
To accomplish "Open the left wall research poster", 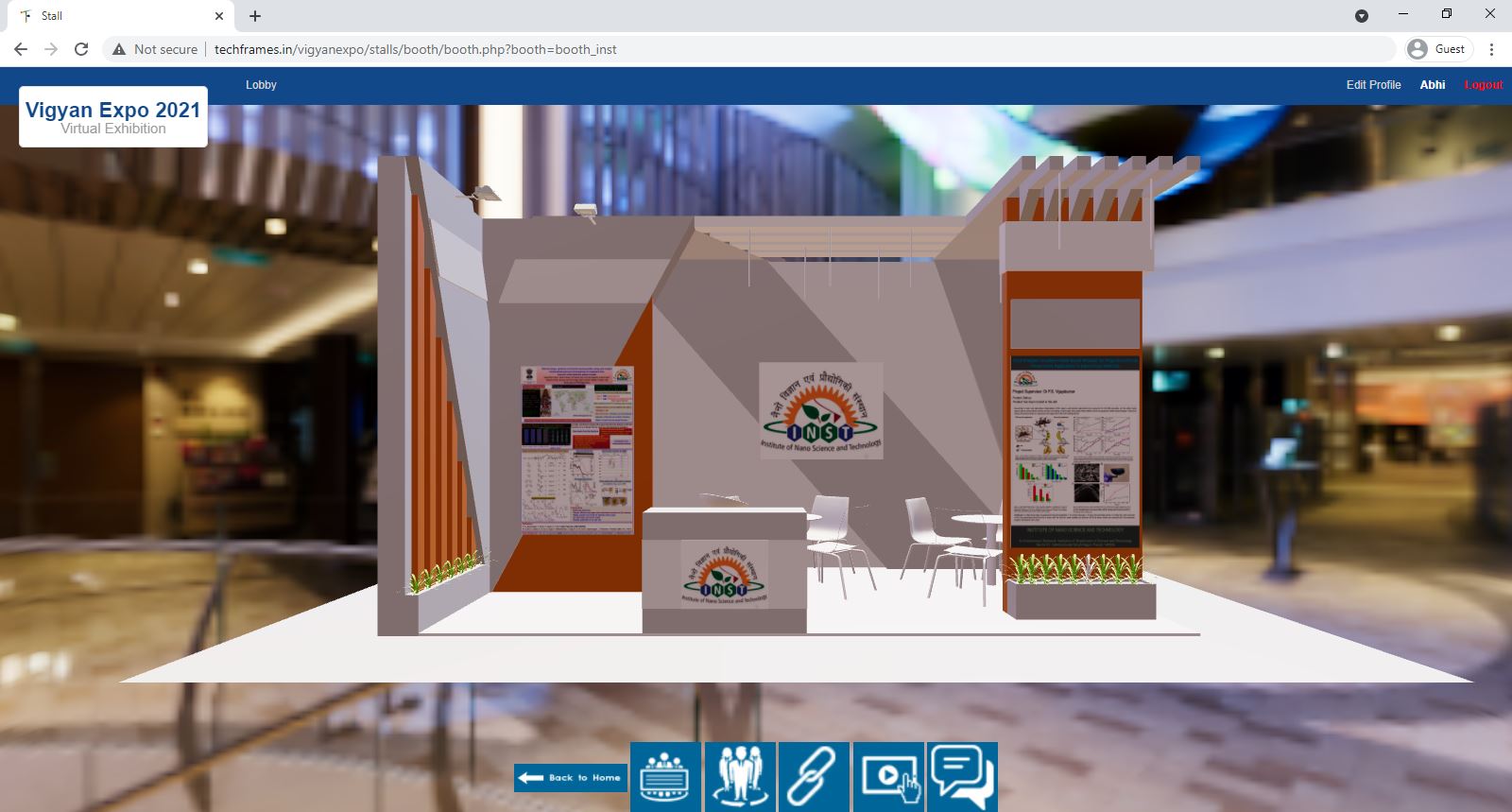I will coord(576,450).
